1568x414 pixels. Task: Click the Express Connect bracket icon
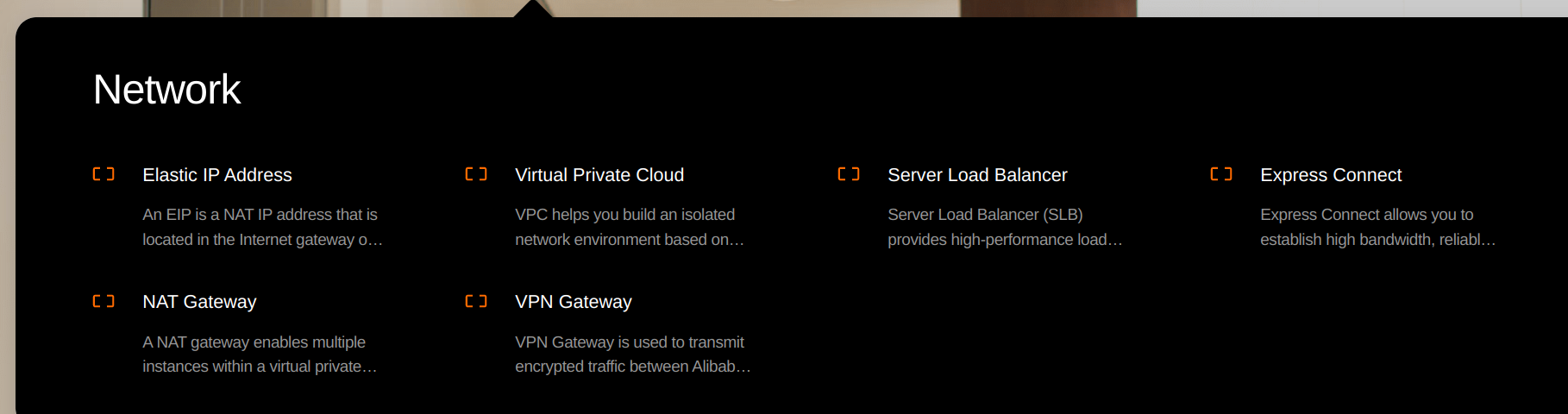[x=1221, y=174]
